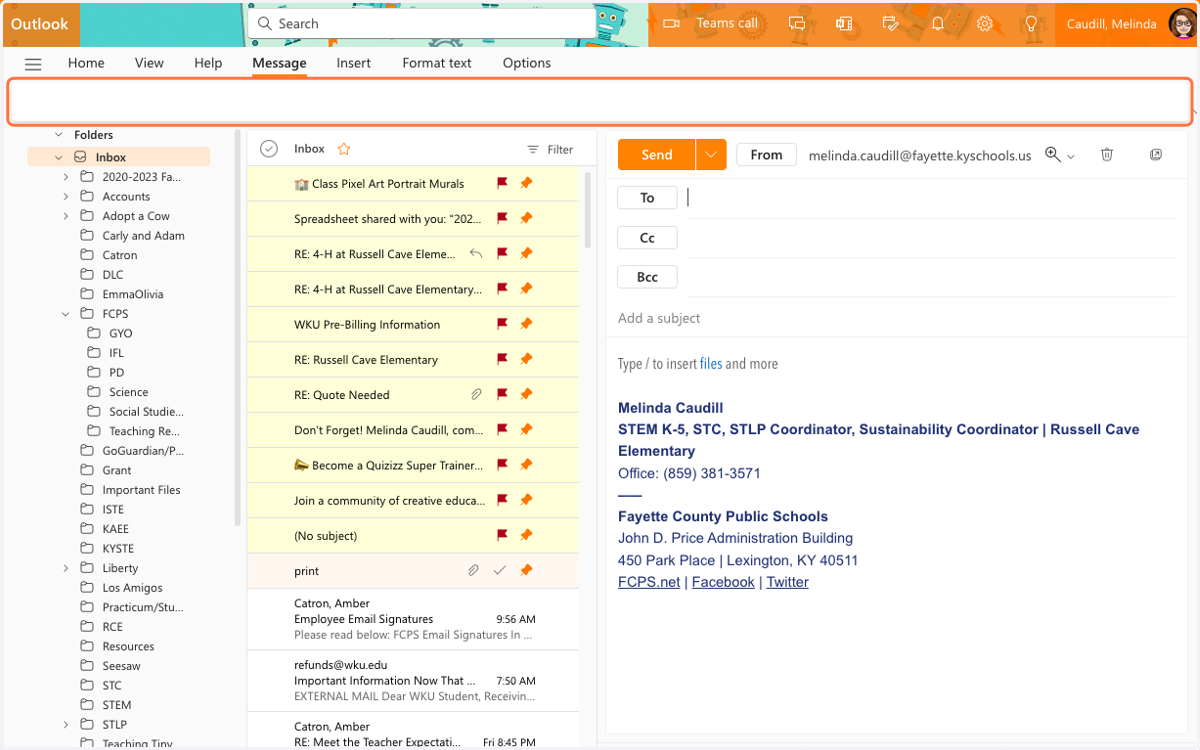The image size is (1200, 750).
Task: Toggle flag on (No subject) message
Action: pyautogui.click(x=503, y=535)
